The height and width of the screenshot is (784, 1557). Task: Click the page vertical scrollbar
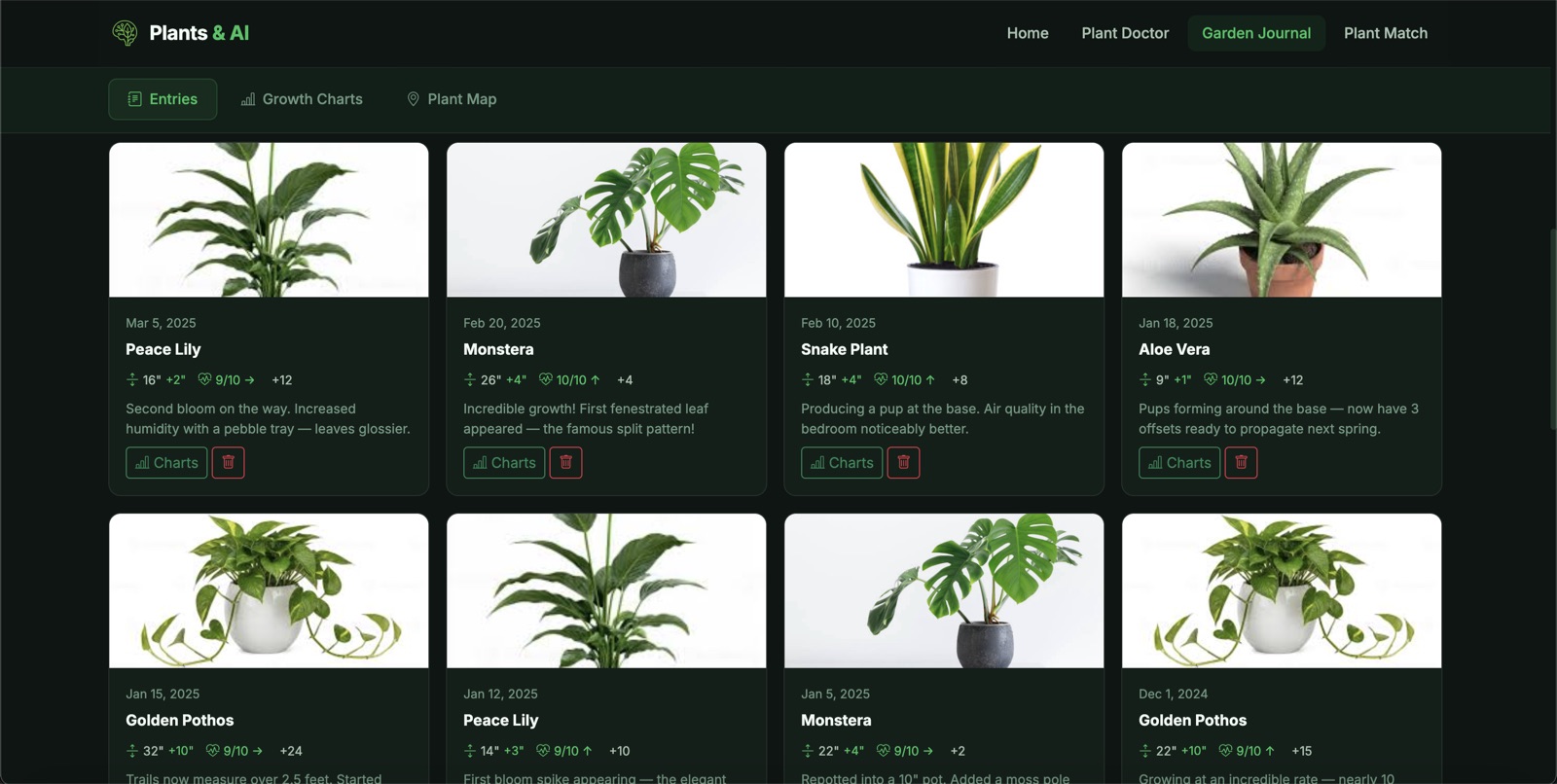pyautogui.click(x=1553, y=329)
